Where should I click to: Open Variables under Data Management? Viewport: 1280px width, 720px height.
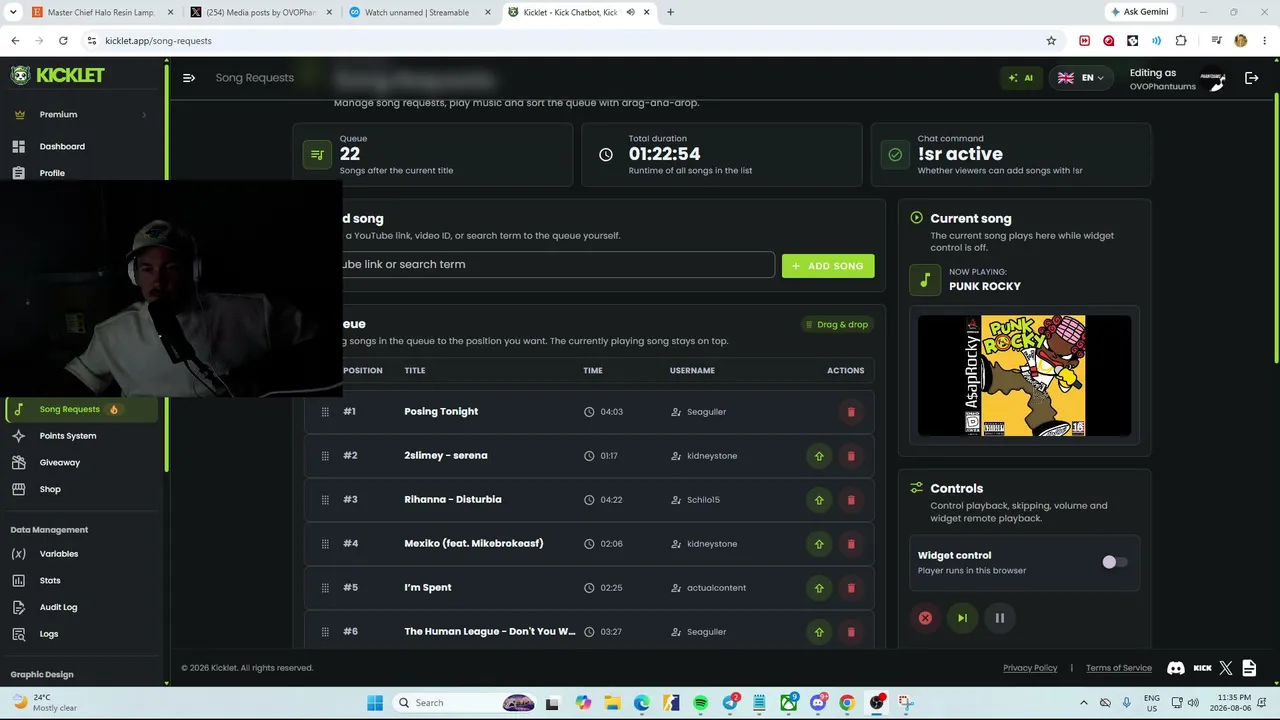click(80, 554)
